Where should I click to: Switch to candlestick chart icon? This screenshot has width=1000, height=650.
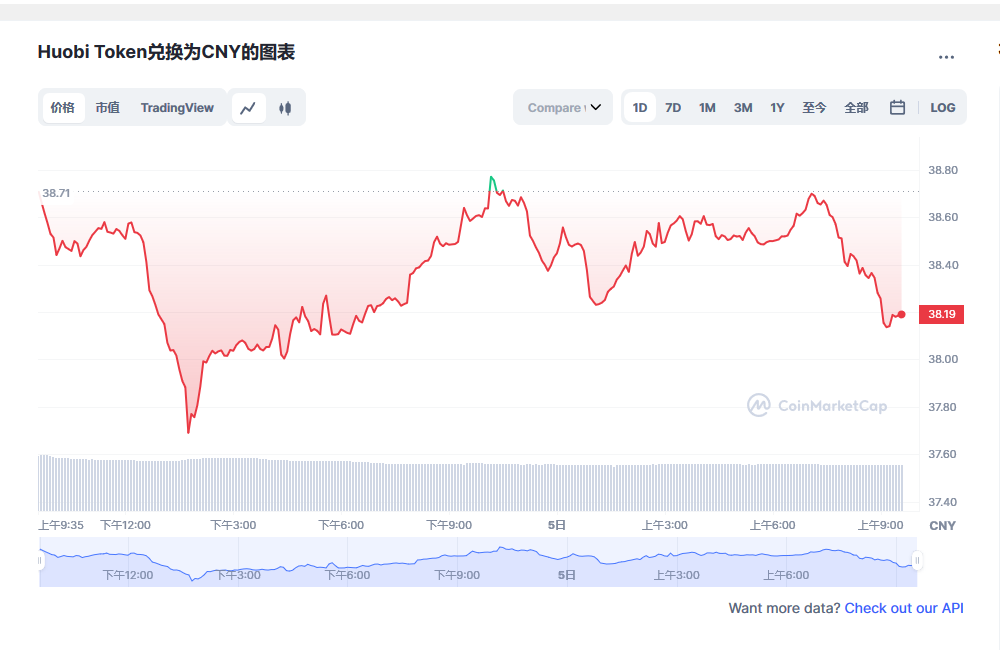pos(285,108)
